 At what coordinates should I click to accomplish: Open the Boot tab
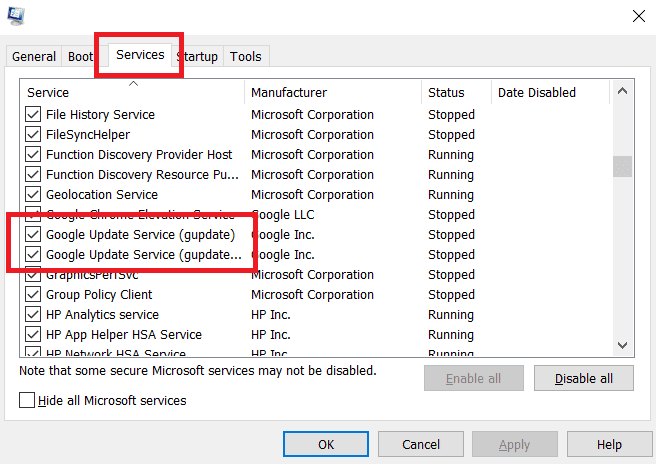click(80, 56)
